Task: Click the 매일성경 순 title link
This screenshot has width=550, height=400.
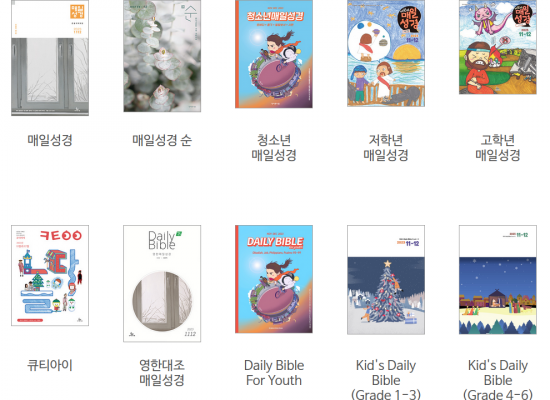Action: tap(162, 140)
